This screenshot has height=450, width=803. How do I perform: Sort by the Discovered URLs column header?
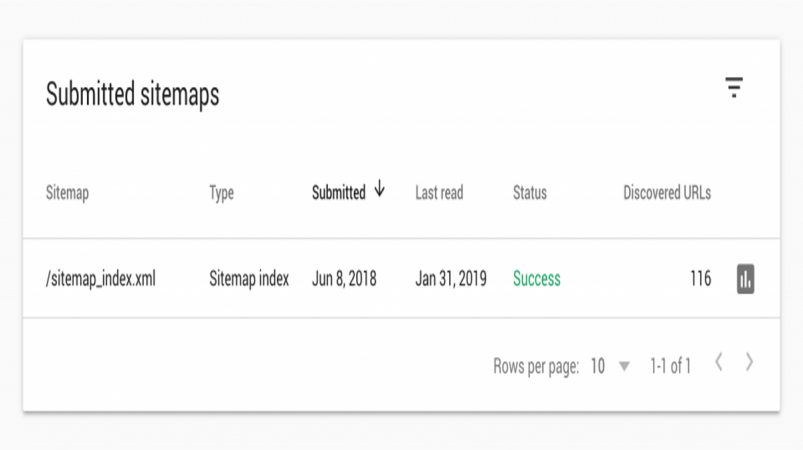point(667,193)
